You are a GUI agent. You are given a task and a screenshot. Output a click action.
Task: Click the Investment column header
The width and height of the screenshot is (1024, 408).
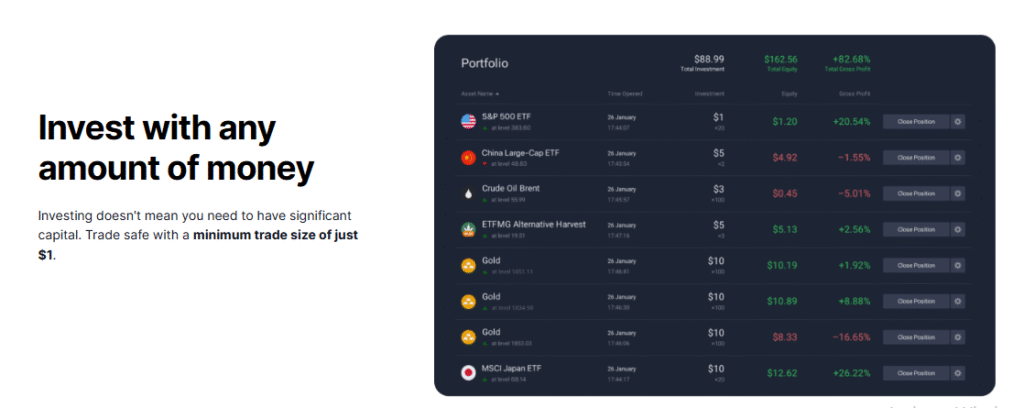coord(710,94)
